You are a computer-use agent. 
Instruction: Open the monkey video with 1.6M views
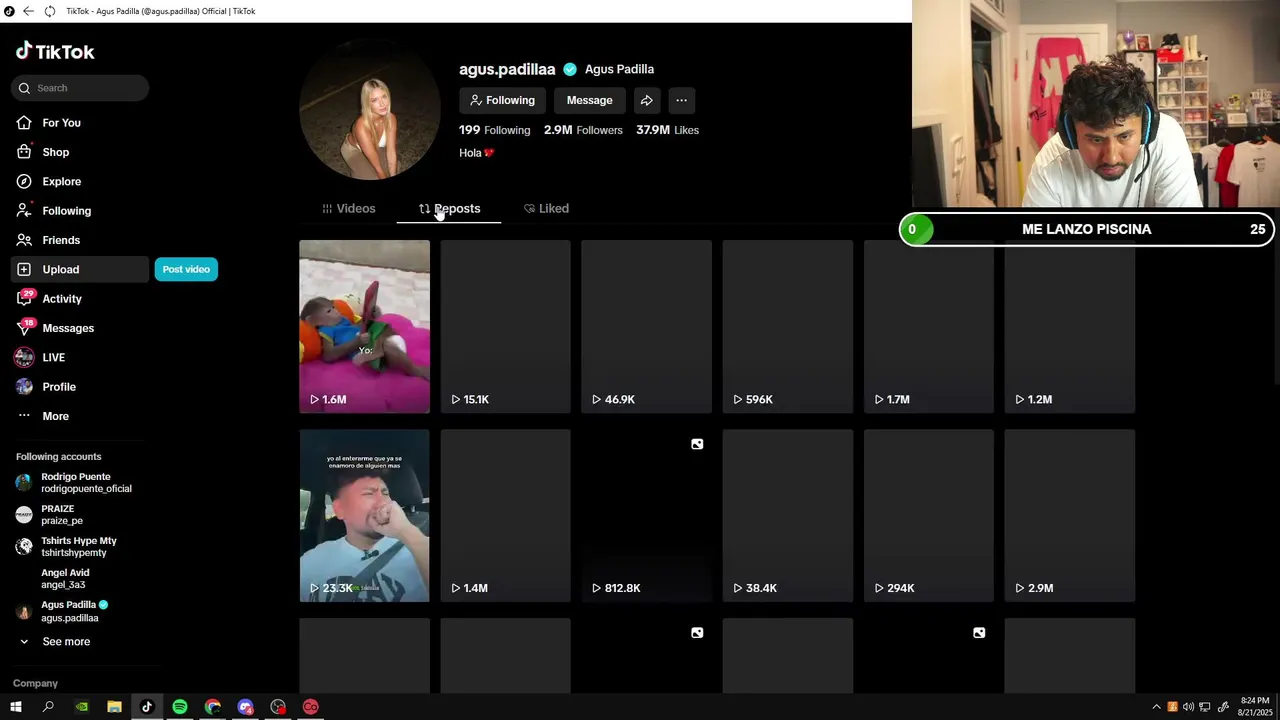(x=365, y=326)
